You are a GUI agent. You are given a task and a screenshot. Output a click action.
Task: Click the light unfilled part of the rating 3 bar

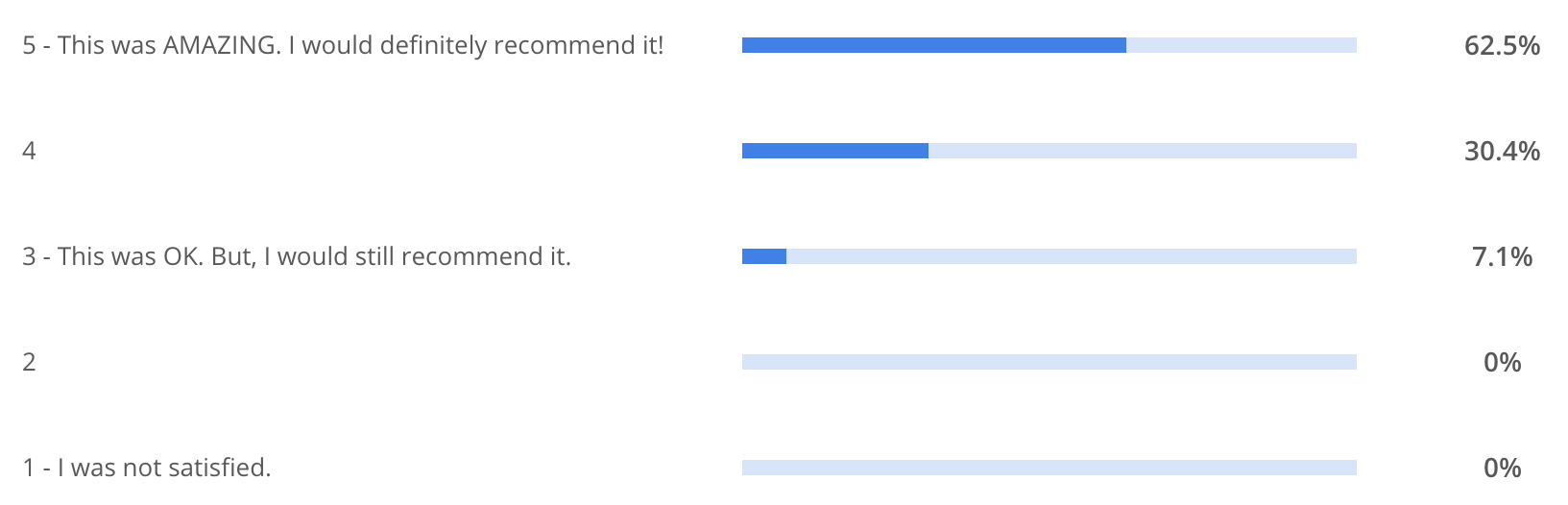1071,256
